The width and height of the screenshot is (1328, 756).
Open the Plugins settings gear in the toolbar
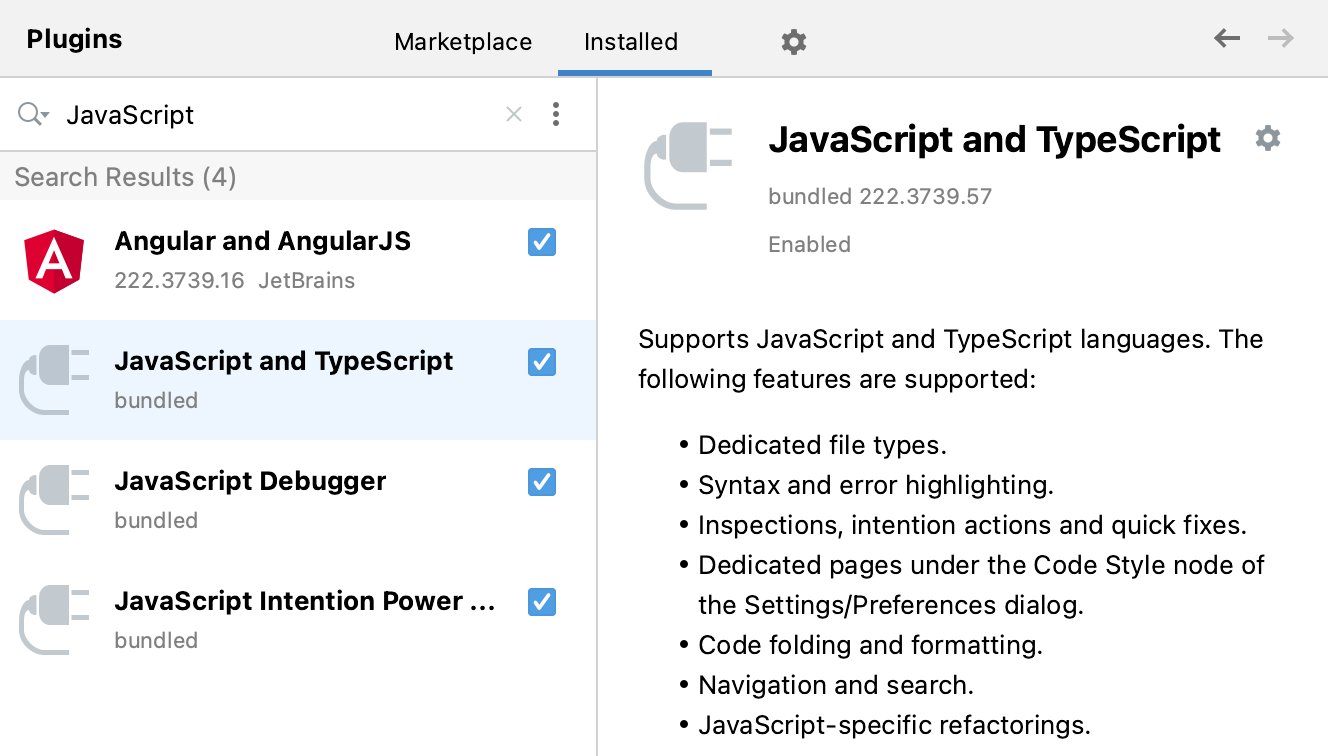pyautogui.click(x=793, y=42)
